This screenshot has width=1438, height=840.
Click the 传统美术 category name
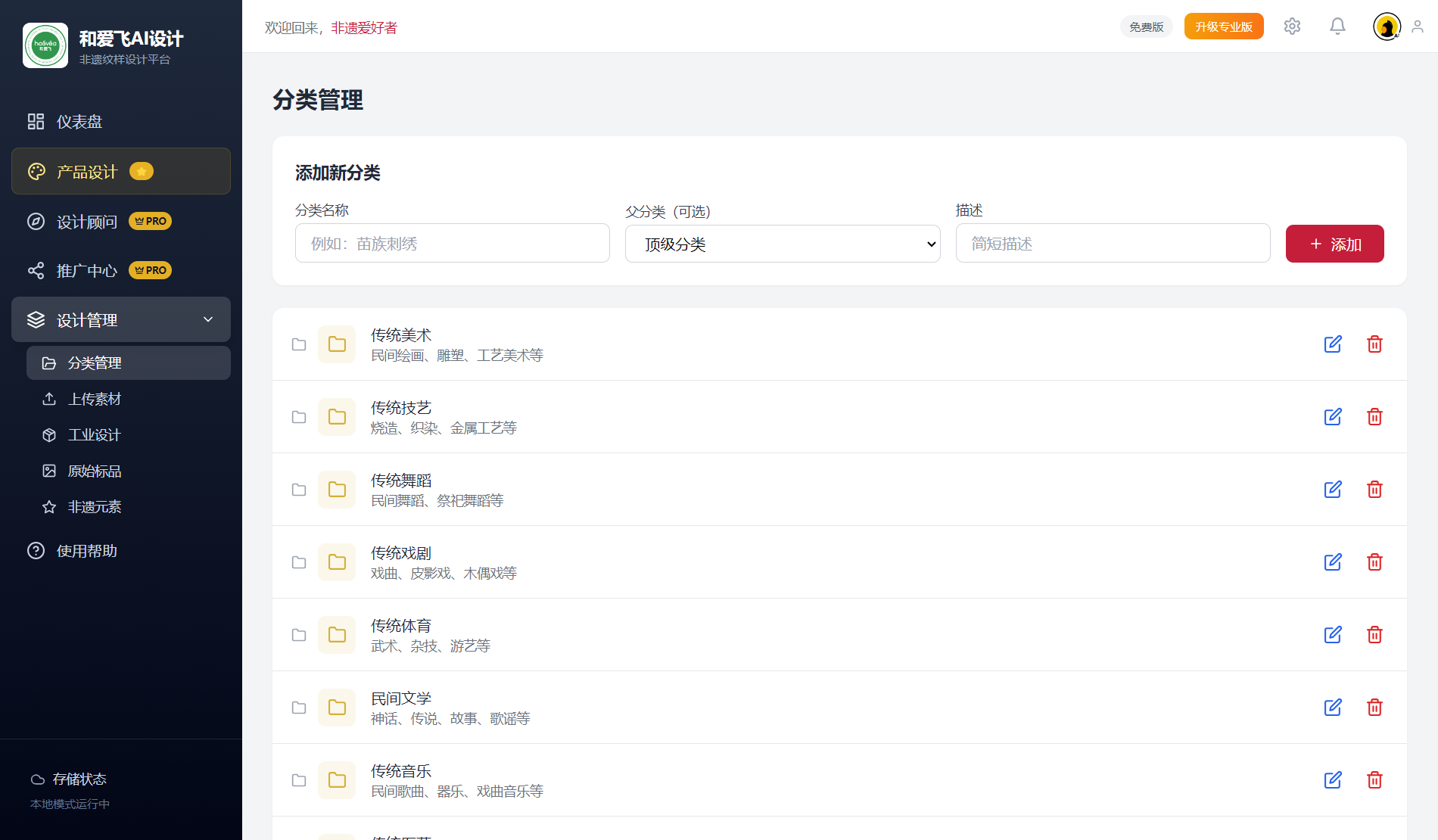(401, 334)
